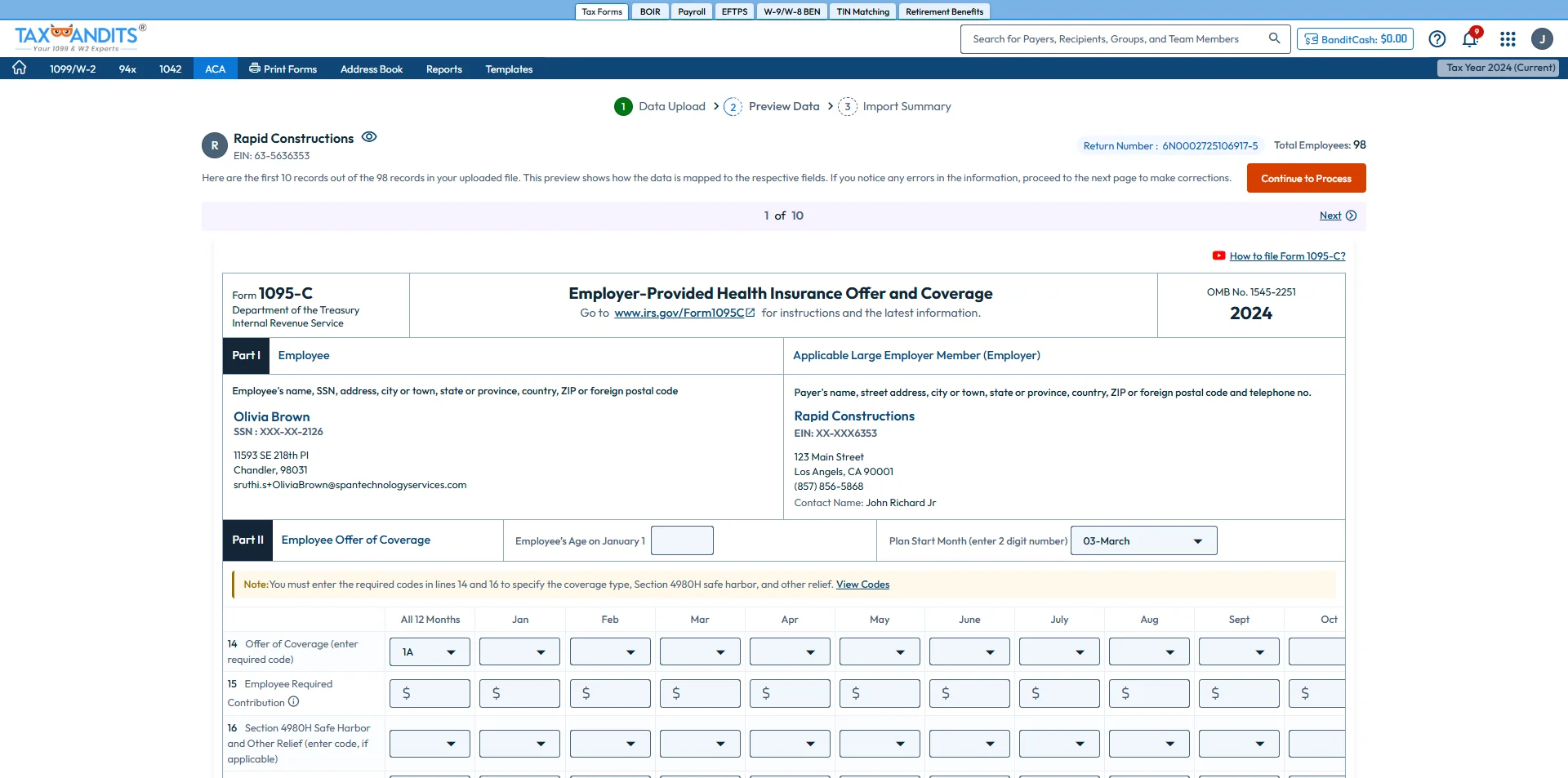Click line 15 Sept amount field
The image size is (1568, 778).
point(1239,693)
